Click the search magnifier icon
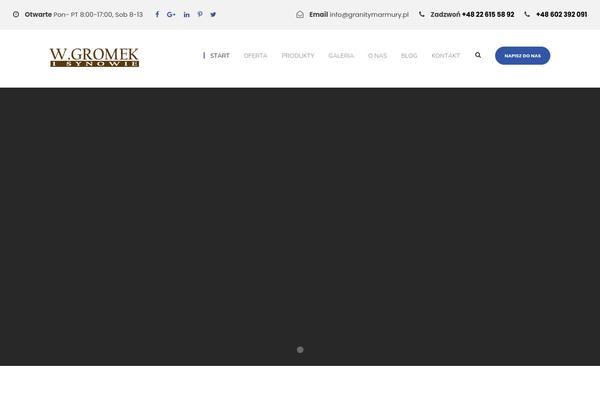The height and width of the screenshot is (400, 600). tap(478, 55)
